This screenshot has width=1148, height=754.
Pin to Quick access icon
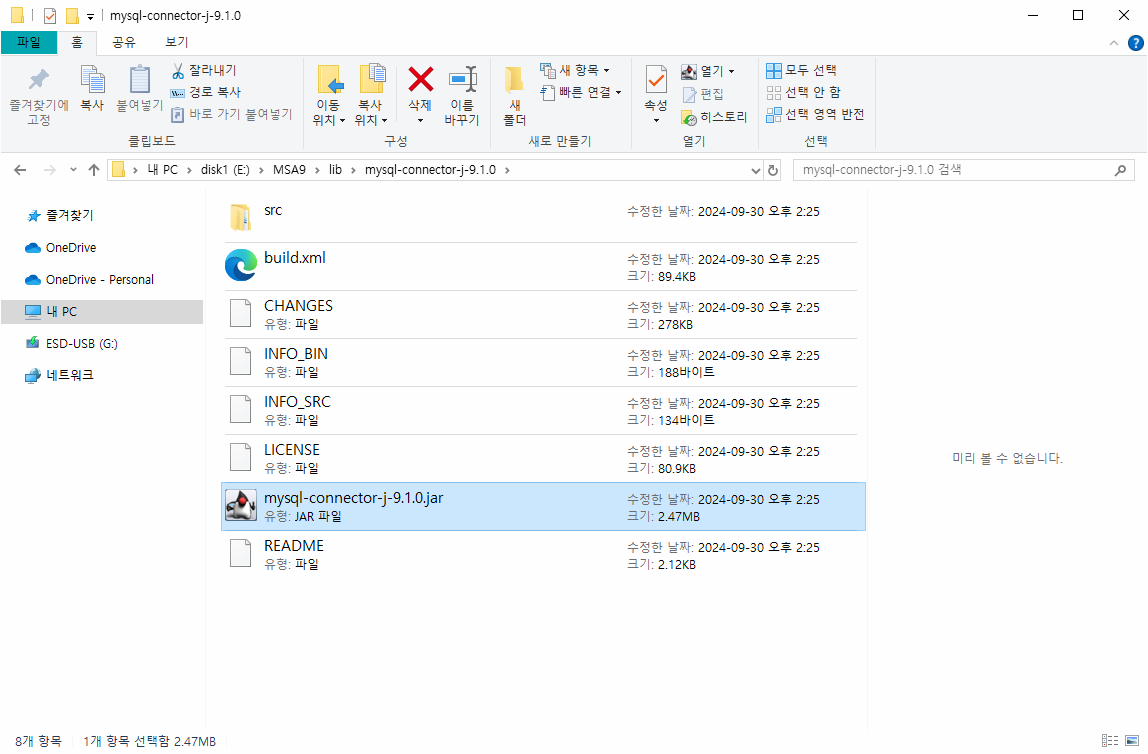click(x=38, y=81)
